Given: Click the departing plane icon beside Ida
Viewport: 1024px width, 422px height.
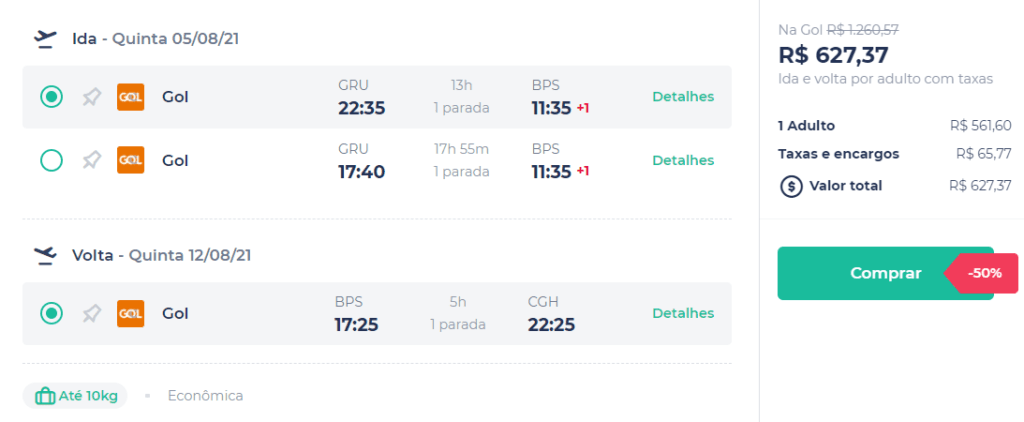Looking at the screenshot, I should click(45, 39).
